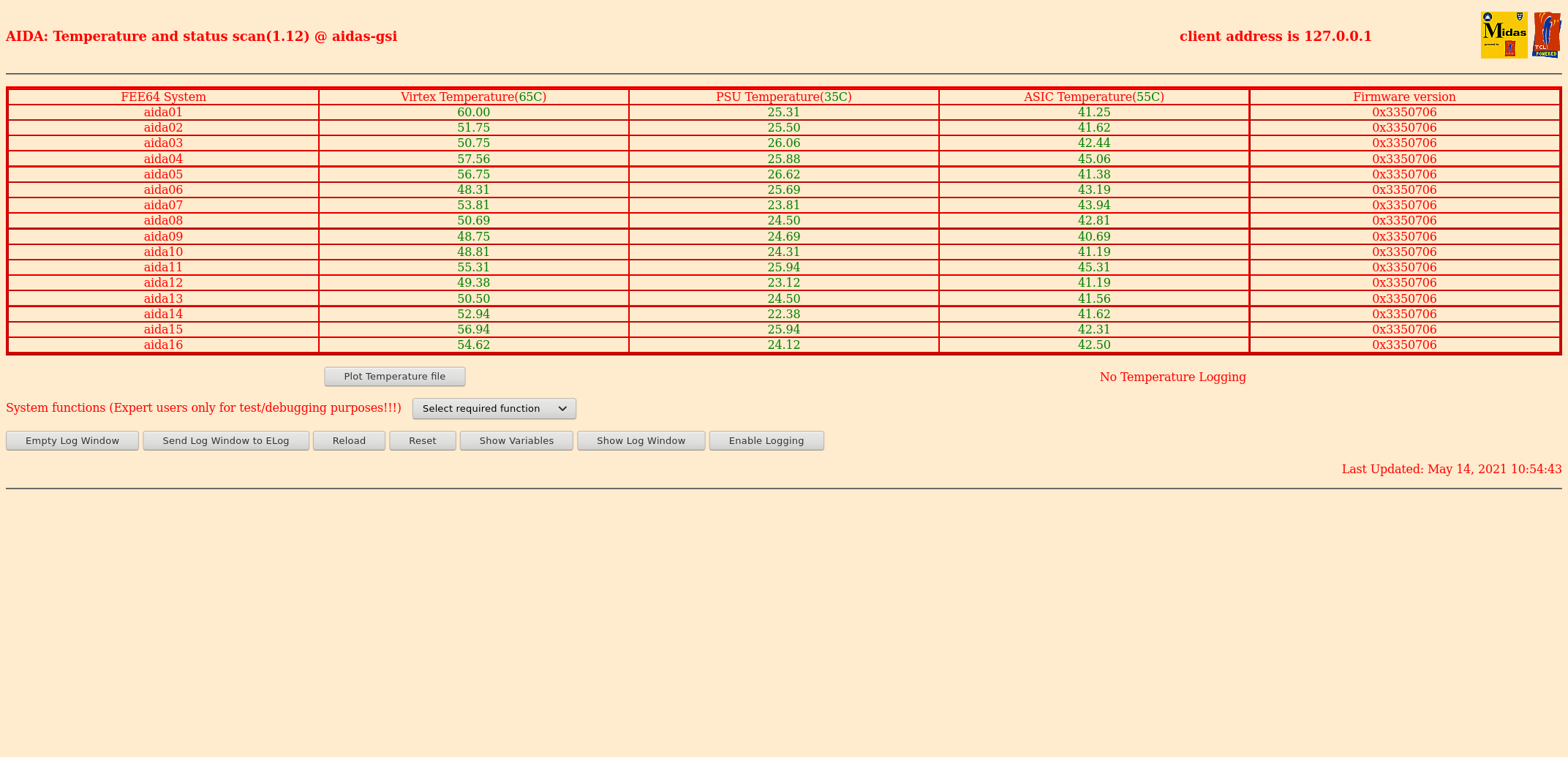
Task: Click the Plot Temperature file button
Action: coord(395,377)
